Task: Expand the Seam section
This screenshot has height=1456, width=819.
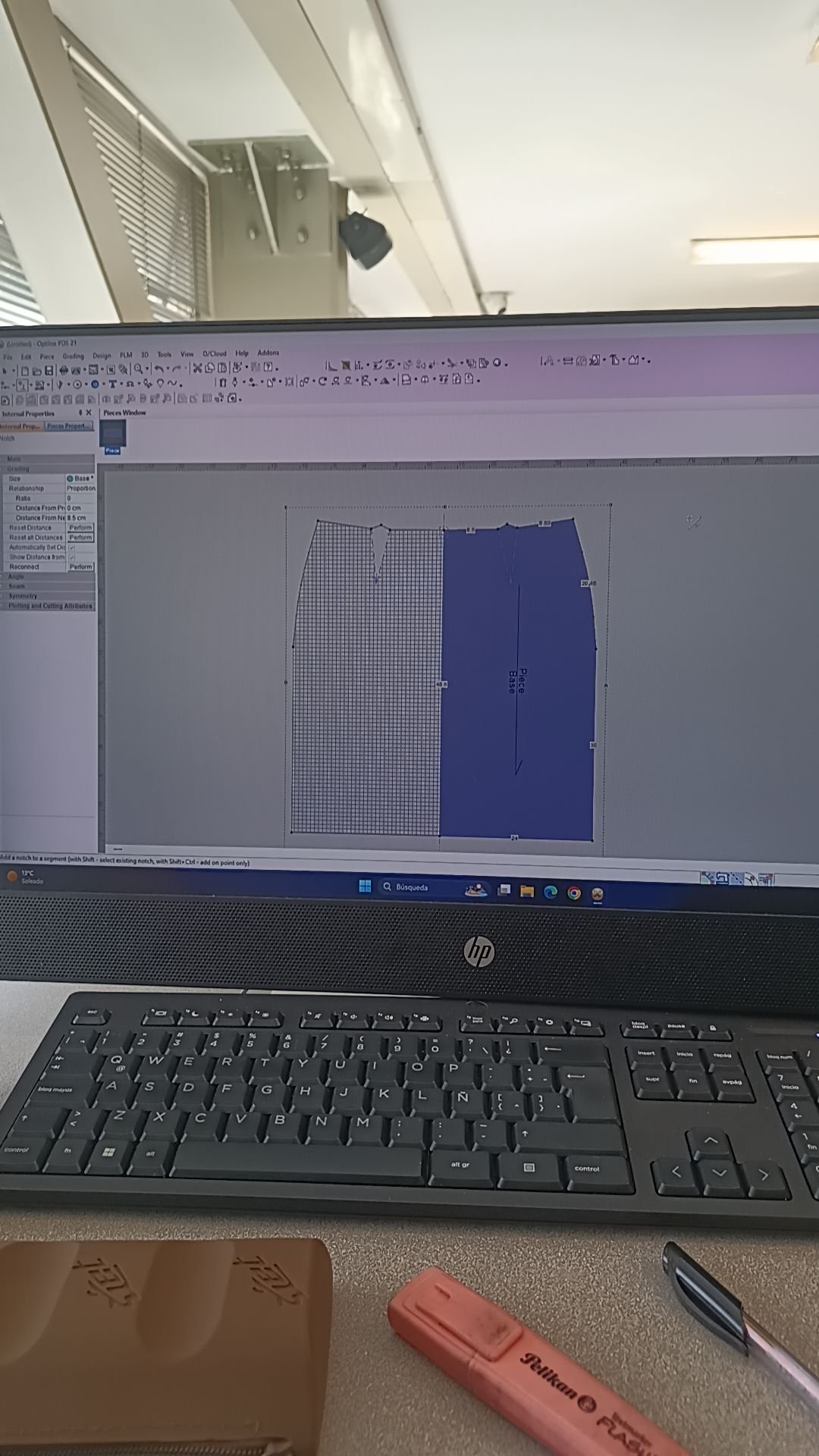Action: pyautogui.click(x=48, y=586)
